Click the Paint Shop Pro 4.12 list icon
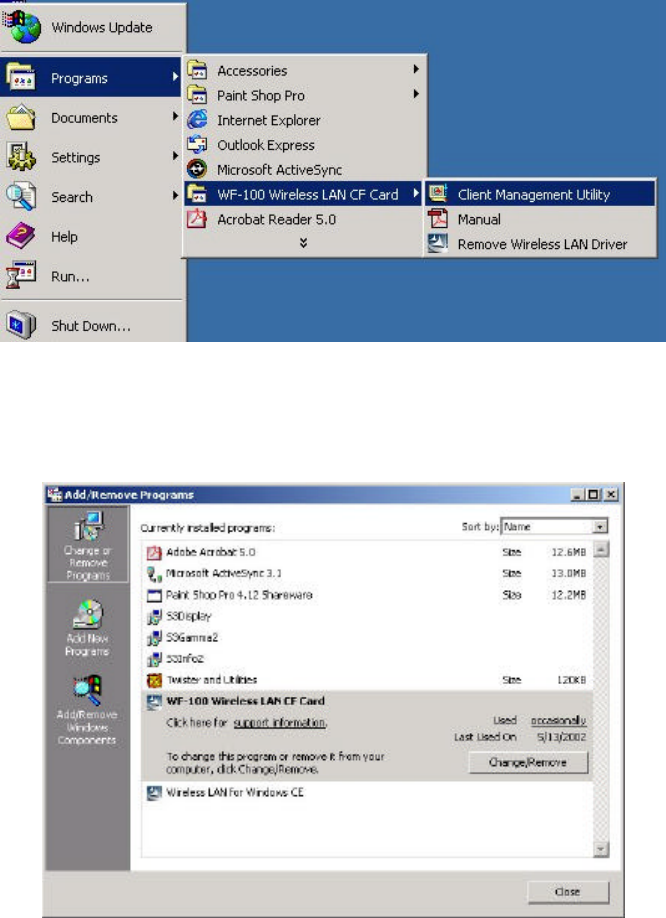Screen dimensions: 666x918 coord(154,595)
